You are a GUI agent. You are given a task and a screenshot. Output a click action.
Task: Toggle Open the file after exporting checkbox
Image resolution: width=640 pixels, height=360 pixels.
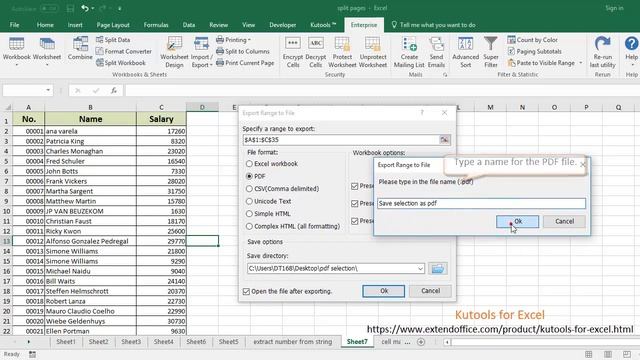click(x=246, y=291)
